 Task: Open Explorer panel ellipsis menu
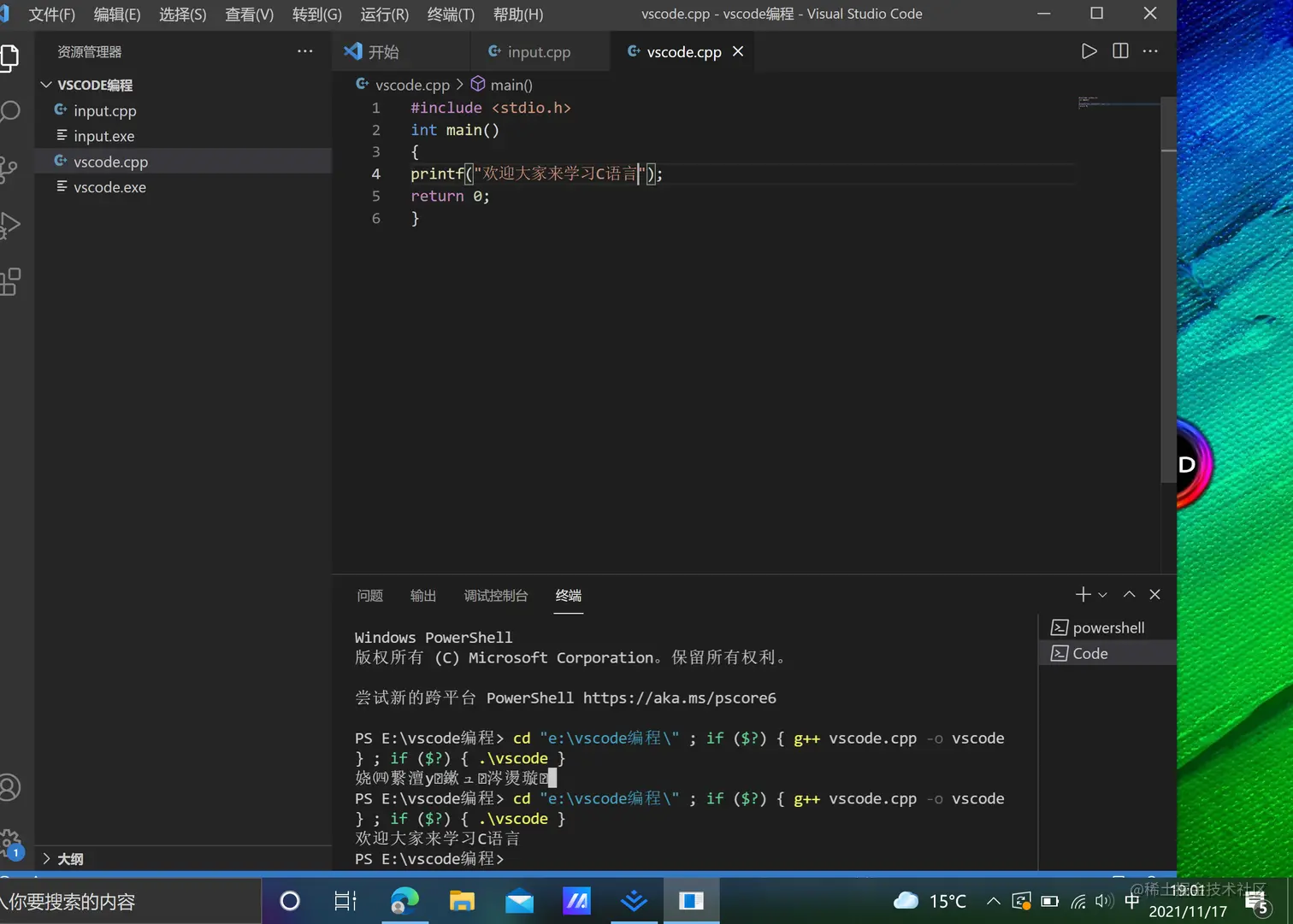tap(304, 51)
